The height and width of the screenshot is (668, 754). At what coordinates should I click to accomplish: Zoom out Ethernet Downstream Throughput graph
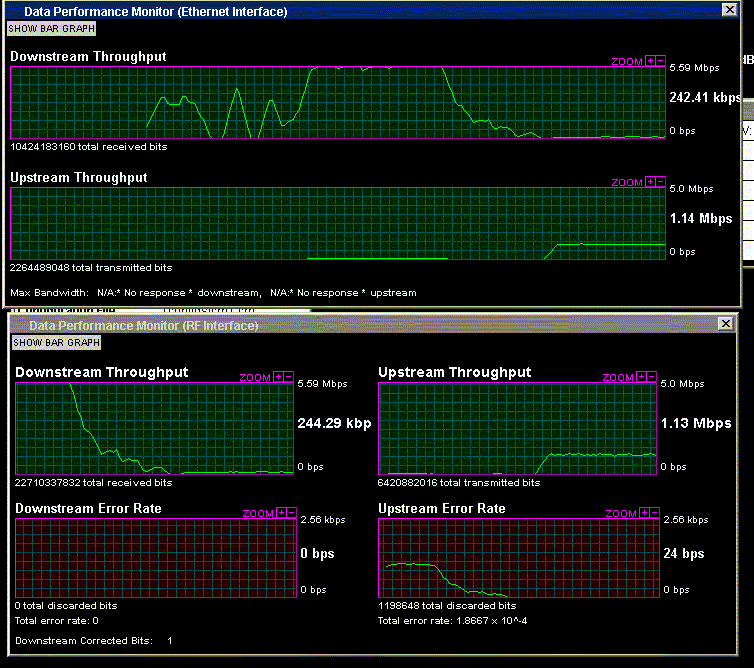pyautogui.click(x=661, y=61)
